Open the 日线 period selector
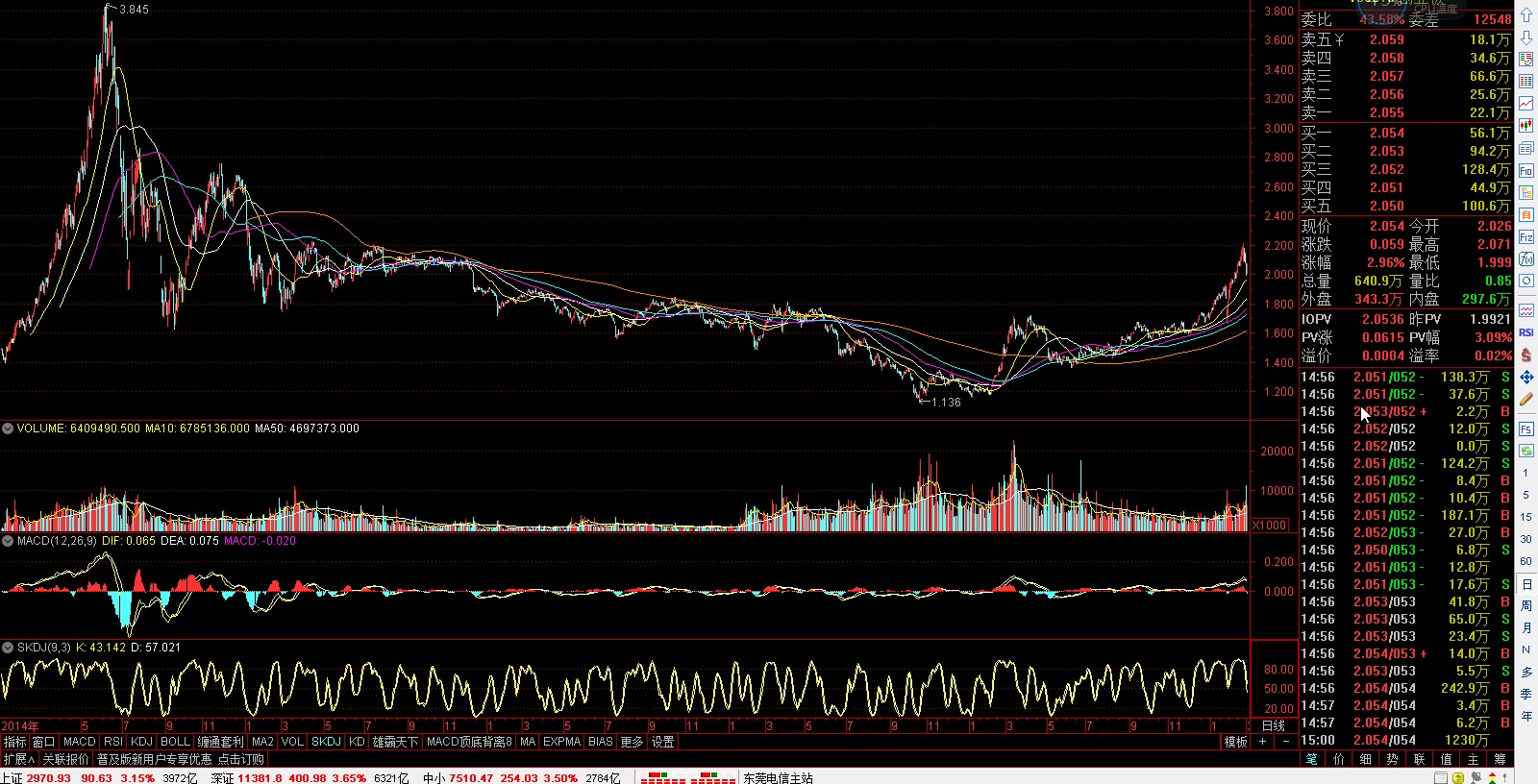1538x784 pixels. (x=1273, y=726)
